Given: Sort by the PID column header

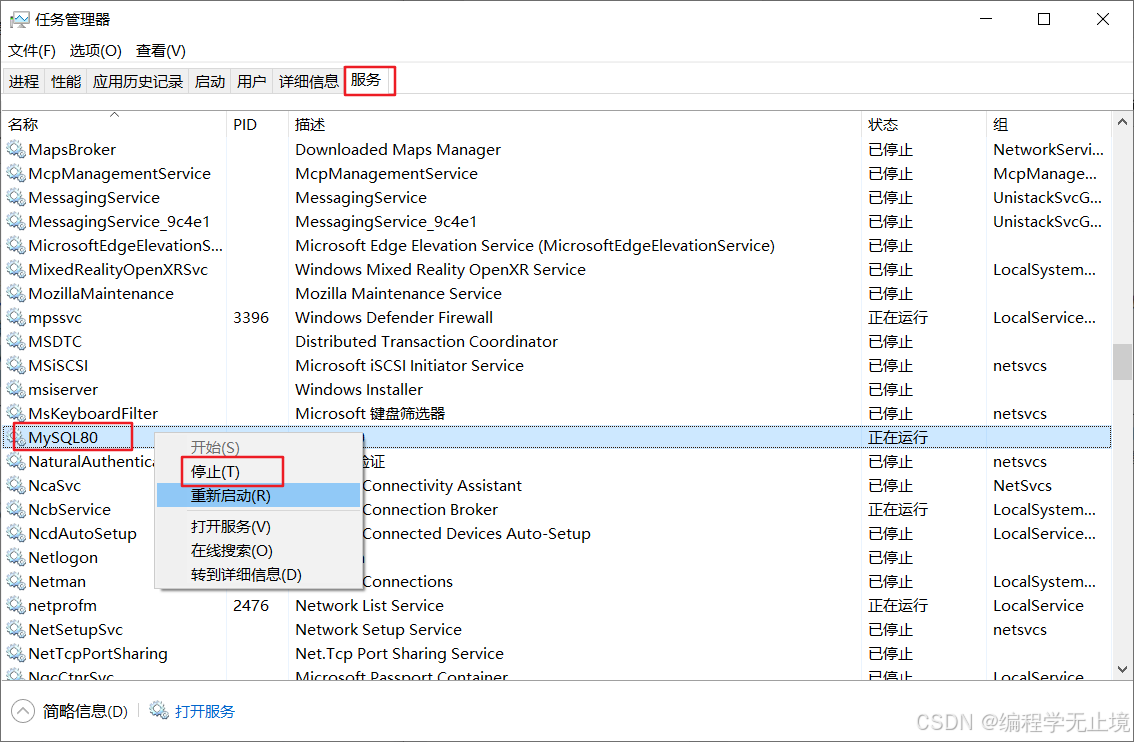Looking at the screenshot, I should point(257,124).
